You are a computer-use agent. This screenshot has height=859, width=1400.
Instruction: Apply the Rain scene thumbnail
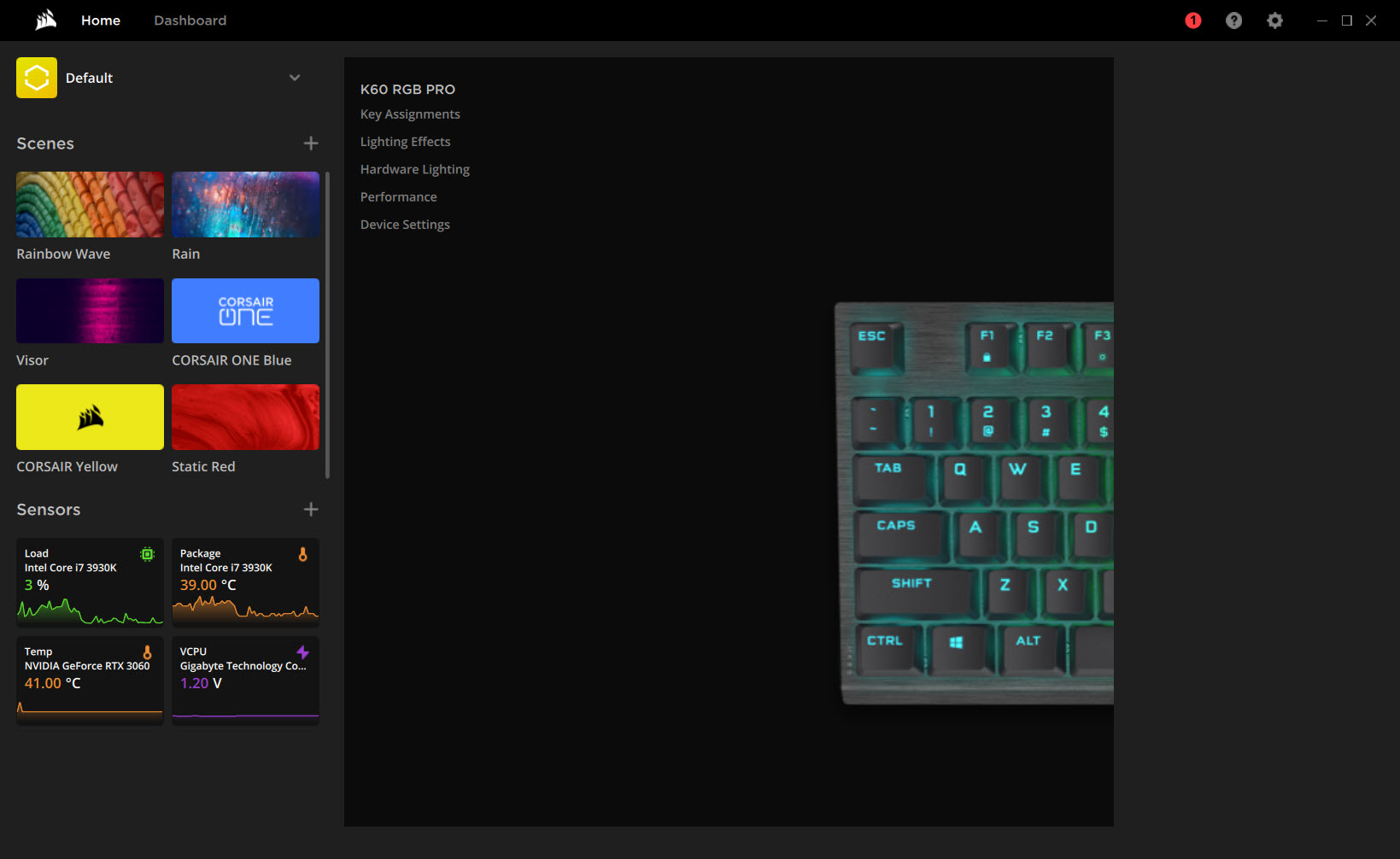(245, 205)
